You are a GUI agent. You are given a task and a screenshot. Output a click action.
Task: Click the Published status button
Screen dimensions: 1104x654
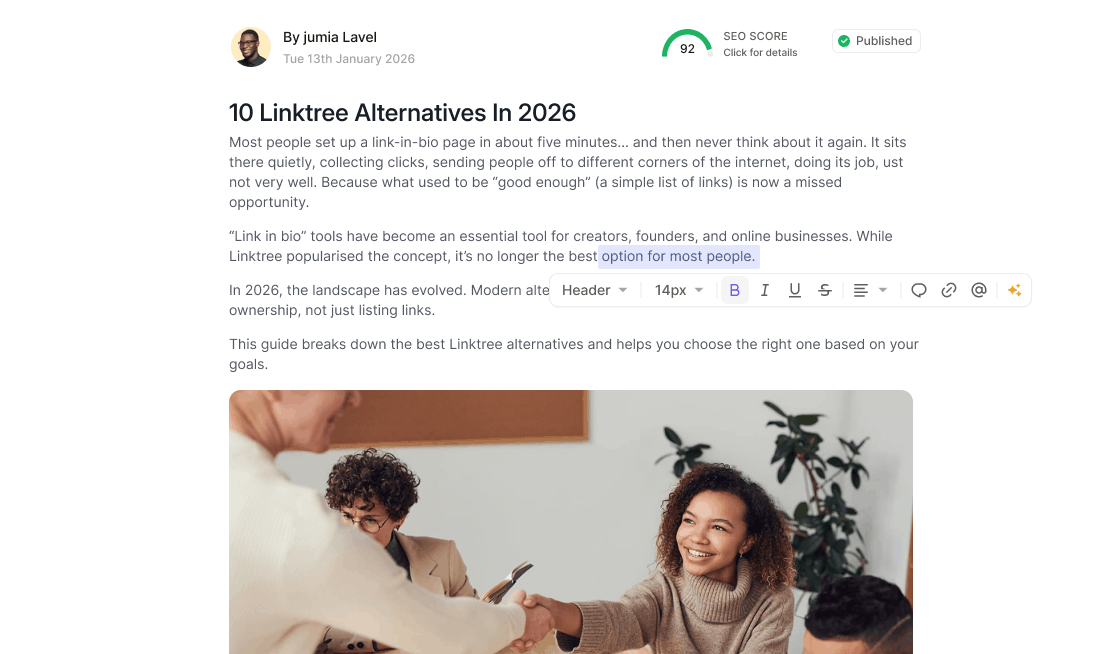tap(876, 41)
